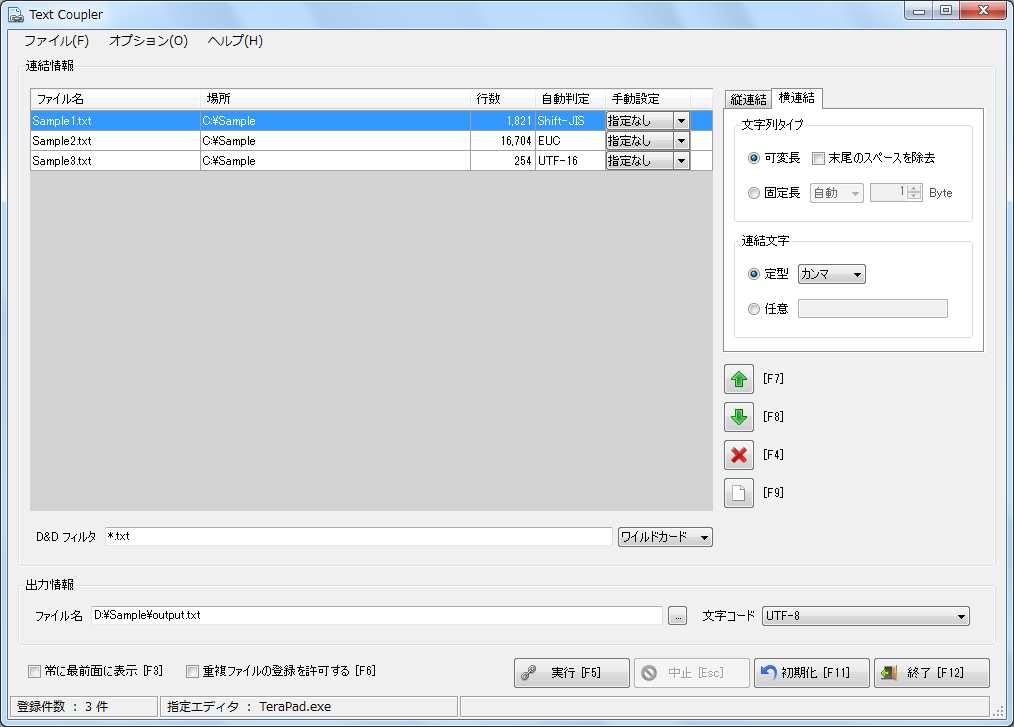The height and width of the screenshot is (727, 1014).
Task: Open the ワイルドカード filter type dropdown
Action: point(664,537)
